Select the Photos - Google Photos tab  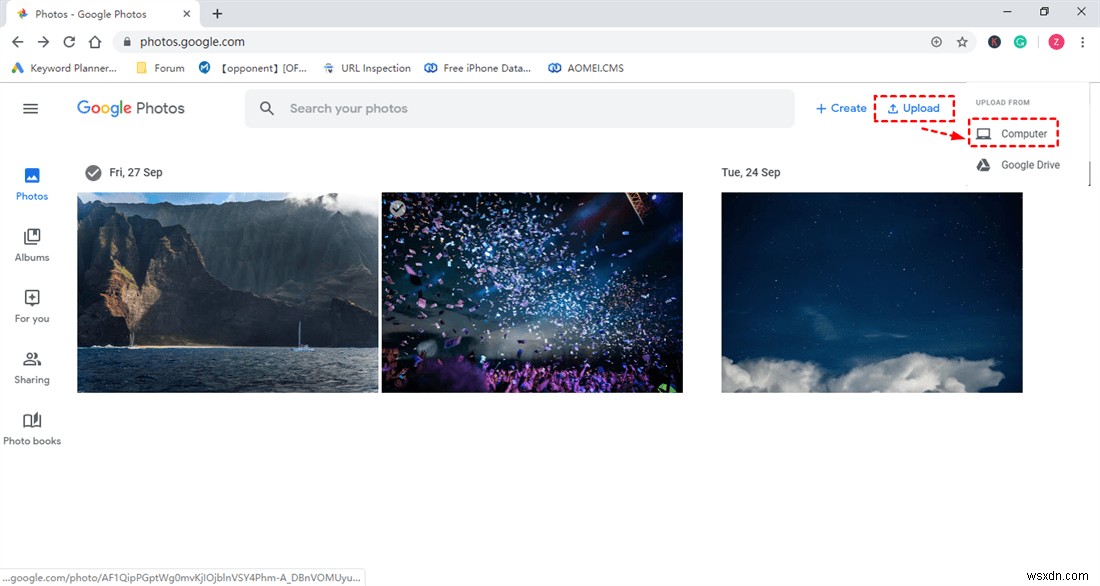(x=103, y=14)
